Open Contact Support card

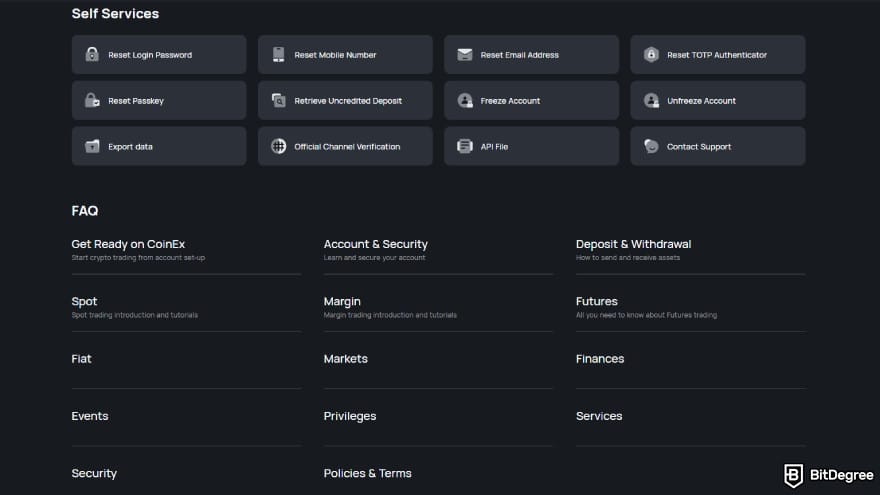click(718, 146)
